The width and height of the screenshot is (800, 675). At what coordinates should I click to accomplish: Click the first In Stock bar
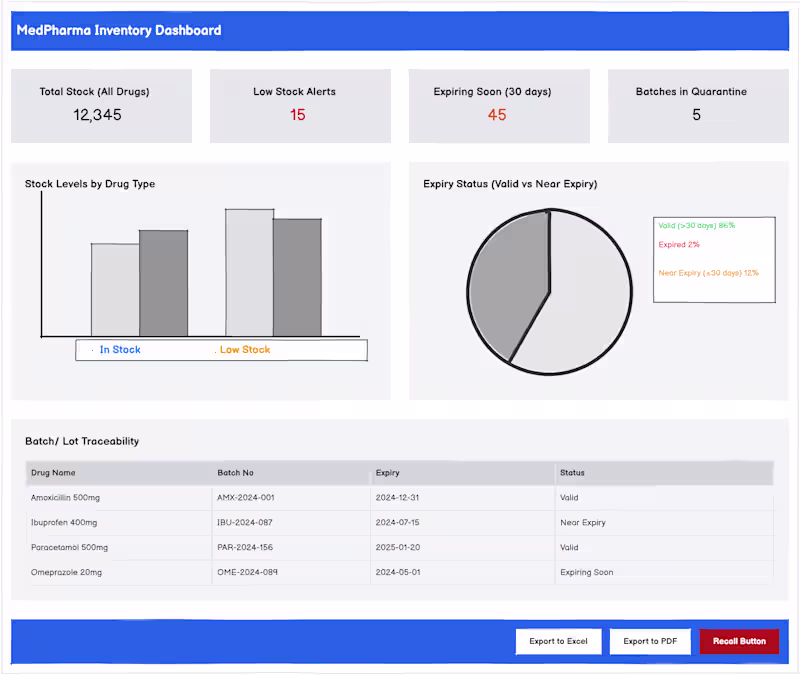click(x=114, y=290)
